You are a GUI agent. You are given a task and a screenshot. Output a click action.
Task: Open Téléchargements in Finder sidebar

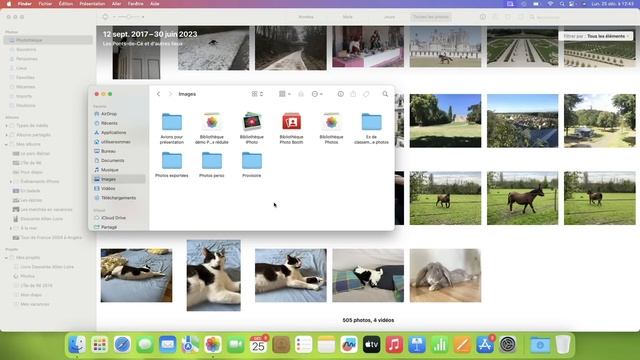pos(119,198)
